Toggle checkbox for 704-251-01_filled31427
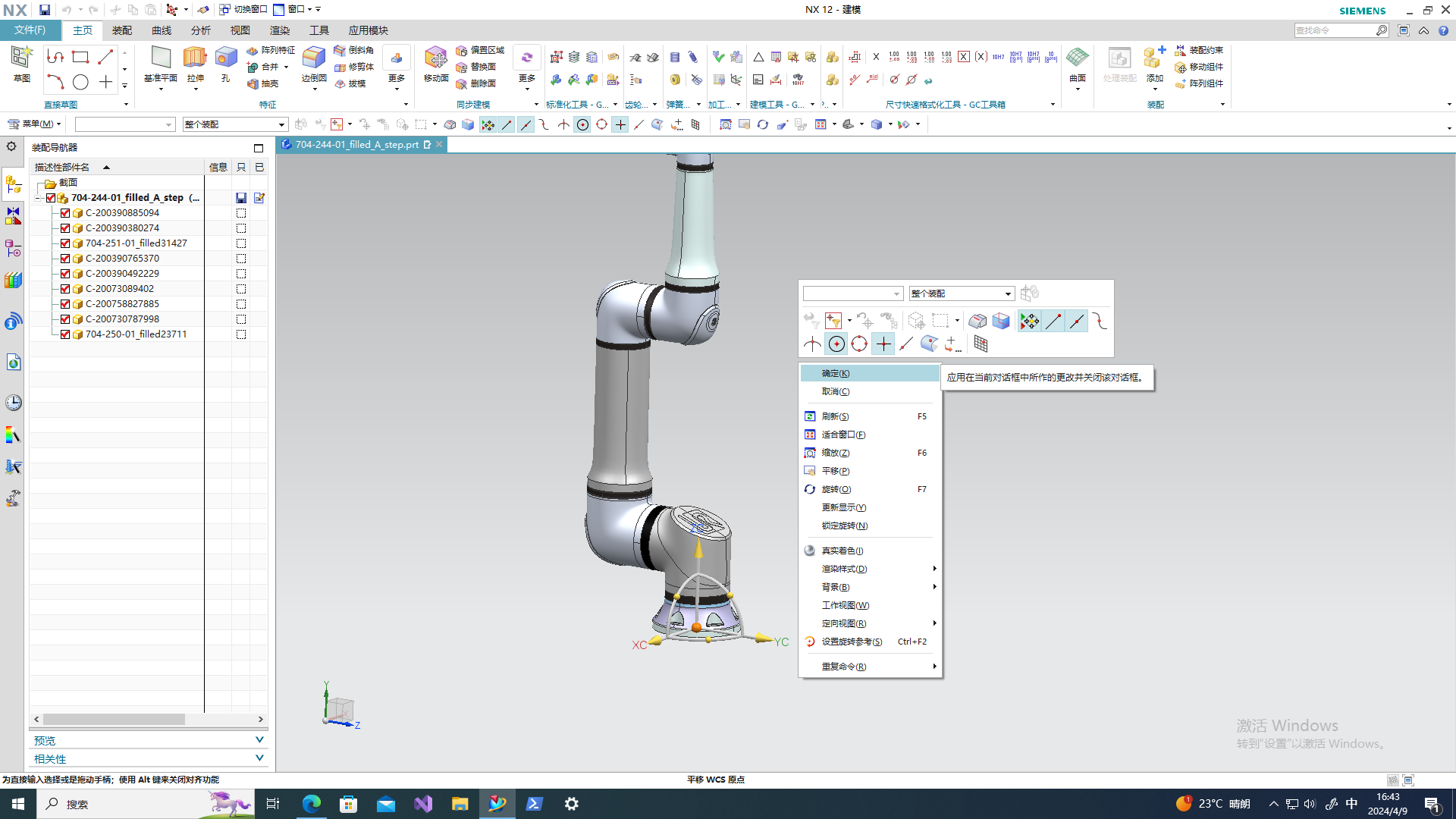The height and width of the screenshot is (819, 1456). coord(65,243)
